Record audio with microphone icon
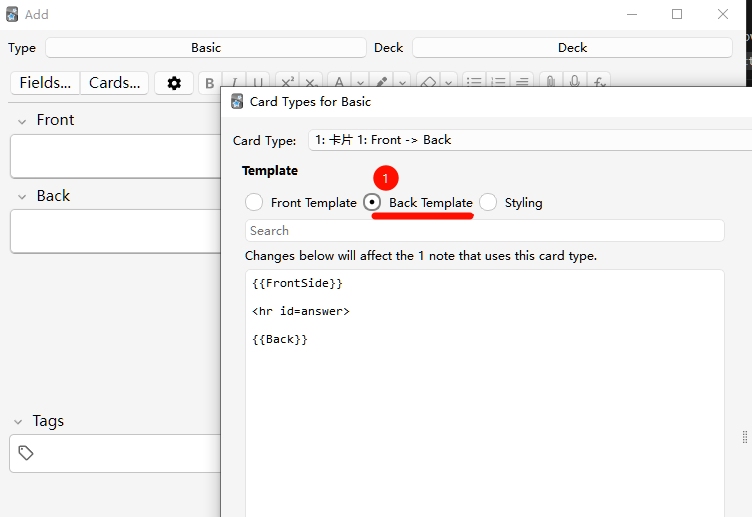 click(x=574, y=81)
